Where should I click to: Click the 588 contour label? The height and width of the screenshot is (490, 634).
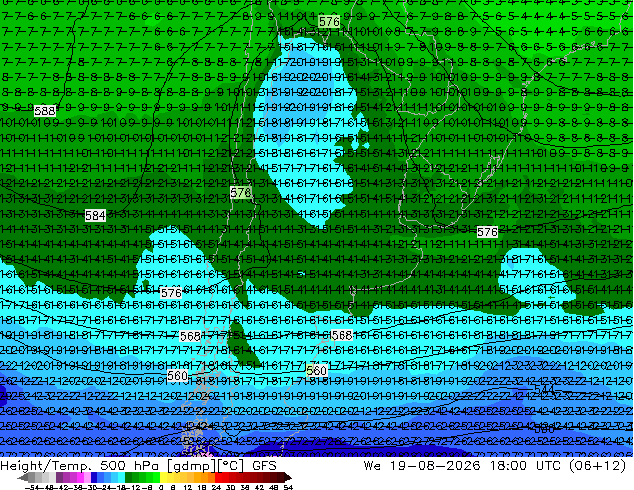(45, 110)
